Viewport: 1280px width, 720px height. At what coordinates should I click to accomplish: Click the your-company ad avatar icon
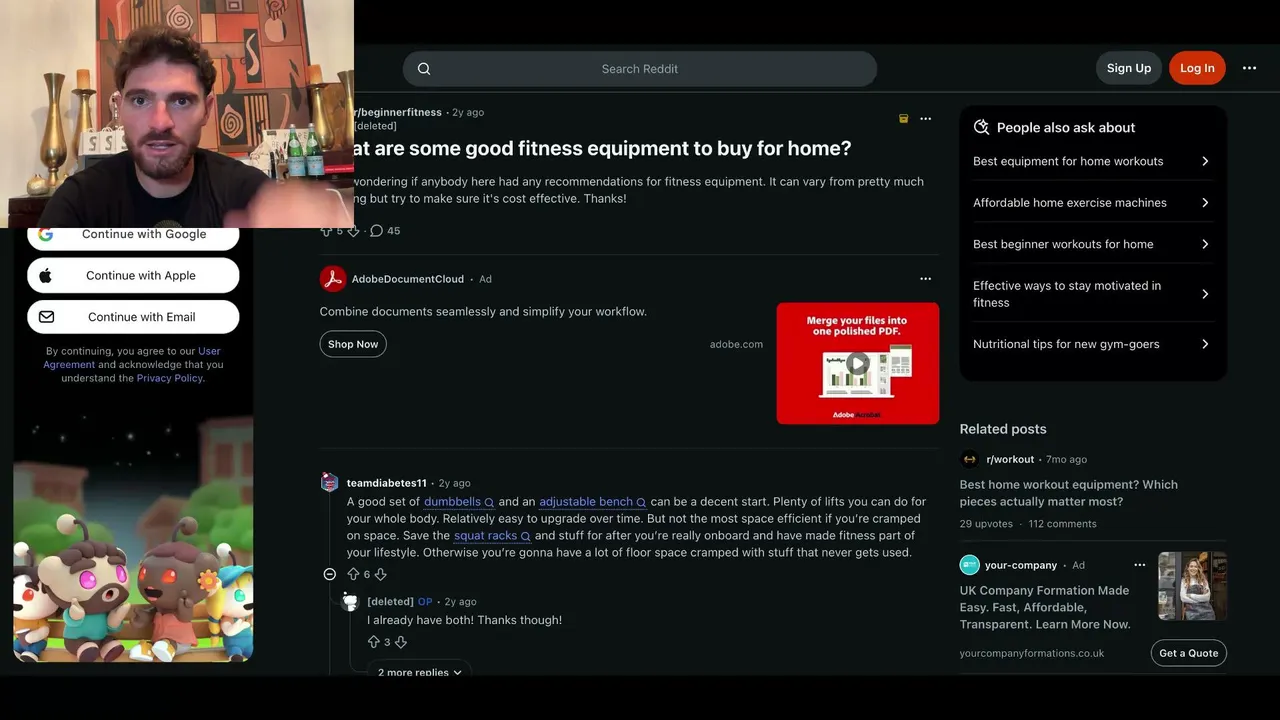969,565
